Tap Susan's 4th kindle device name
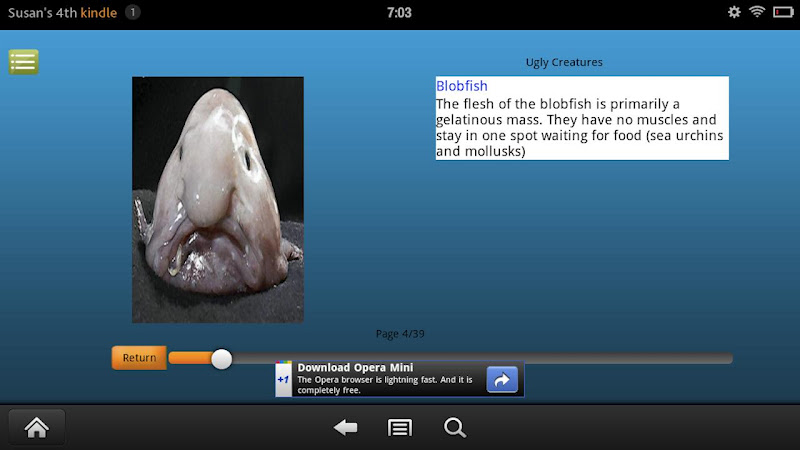This screenshot has height=450, width=800. pos(62,12)
